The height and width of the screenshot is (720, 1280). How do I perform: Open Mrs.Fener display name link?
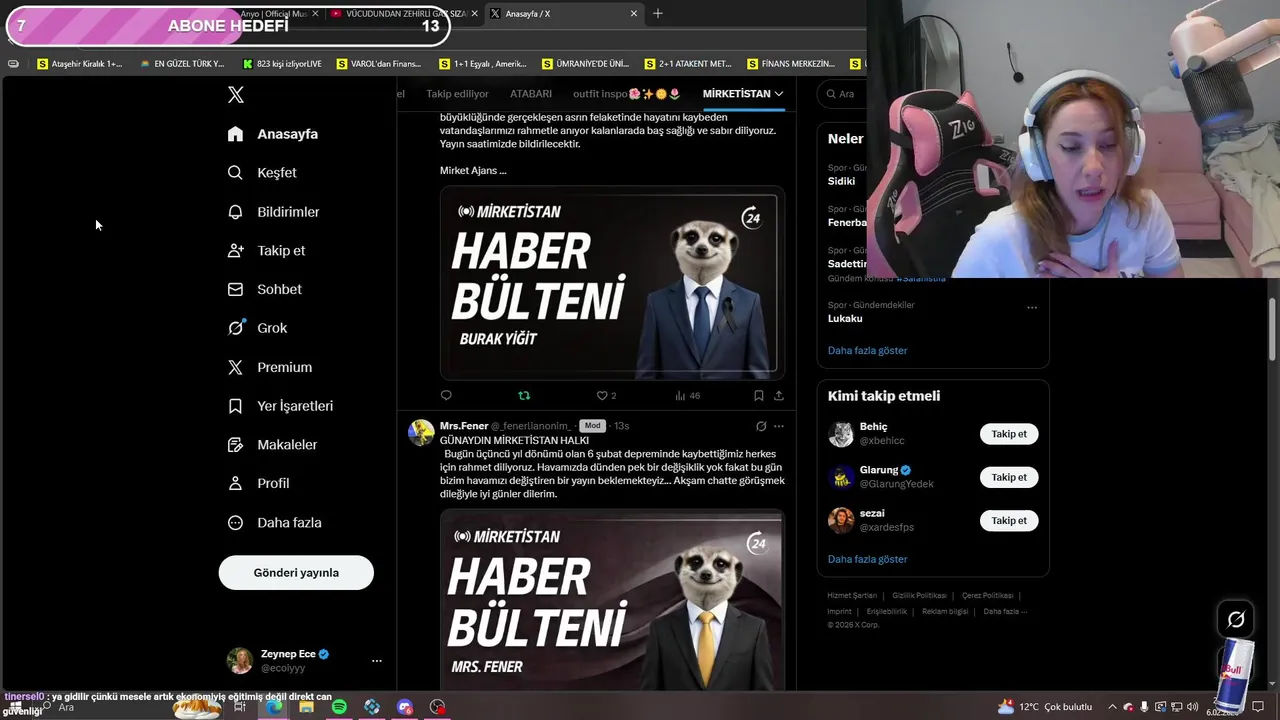(463, 426)
